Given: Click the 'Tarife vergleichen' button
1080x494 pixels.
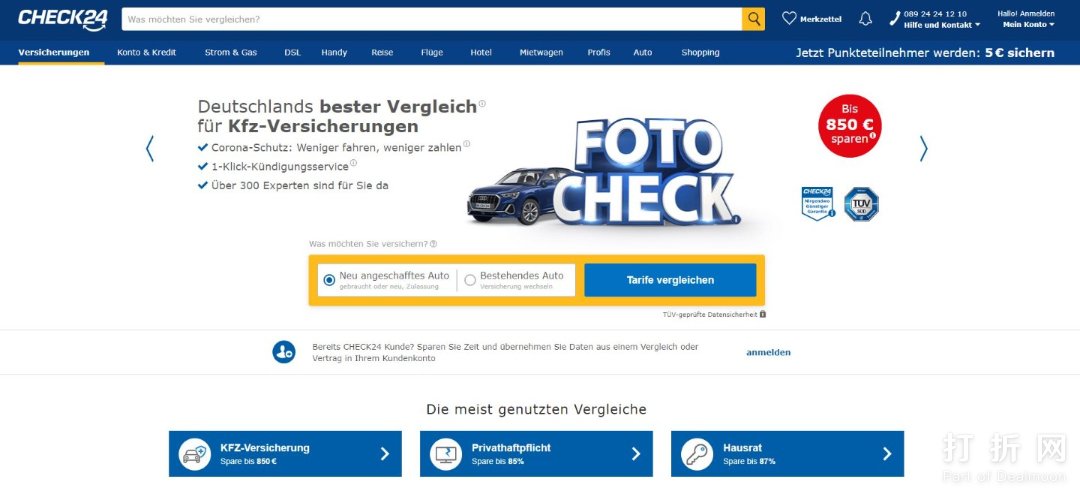Looking at the screenshot, I should pos(670,280).
